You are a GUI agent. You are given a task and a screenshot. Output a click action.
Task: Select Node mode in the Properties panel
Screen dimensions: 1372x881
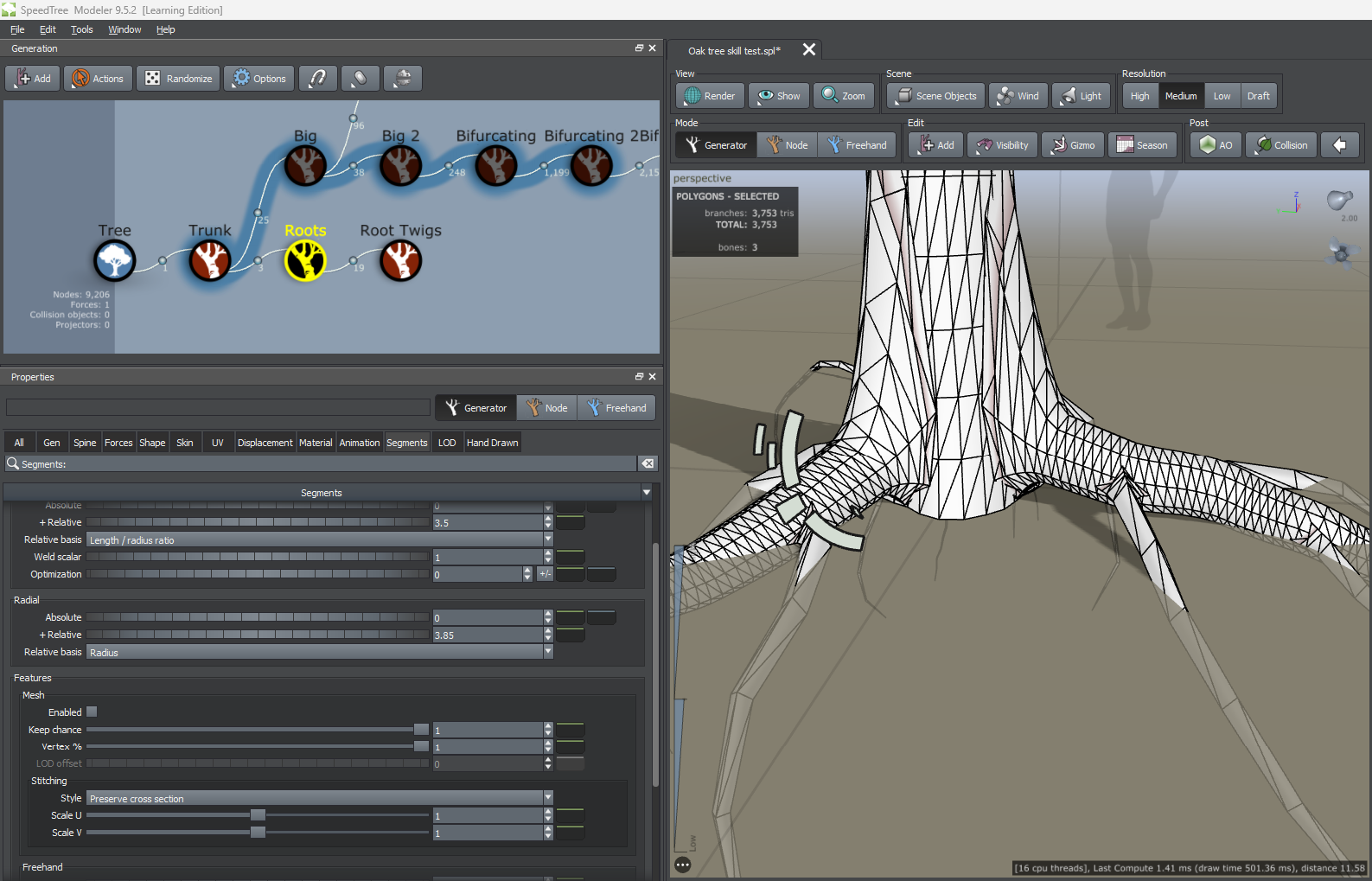coord(547,408)
